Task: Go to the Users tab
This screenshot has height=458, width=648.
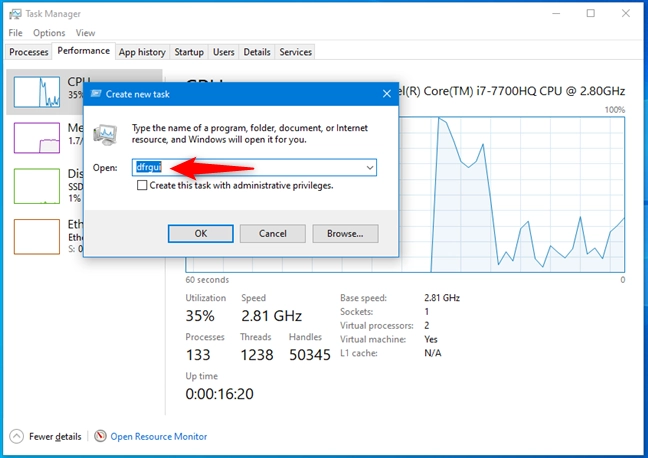Action: [224, 52]
